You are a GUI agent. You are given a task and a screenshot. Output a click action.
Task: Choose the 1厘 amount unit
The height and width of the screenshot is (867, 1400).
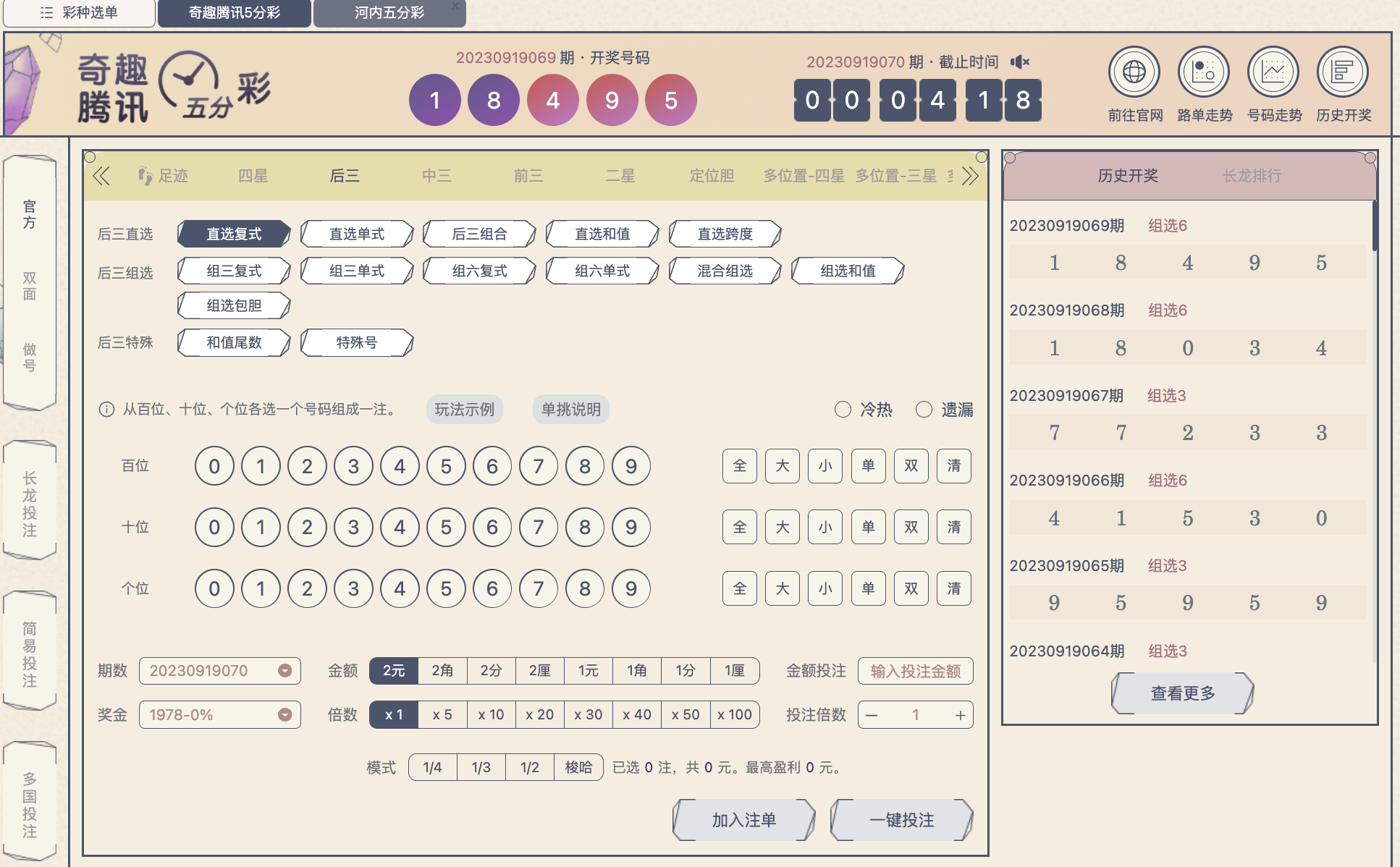pos(735,671)
